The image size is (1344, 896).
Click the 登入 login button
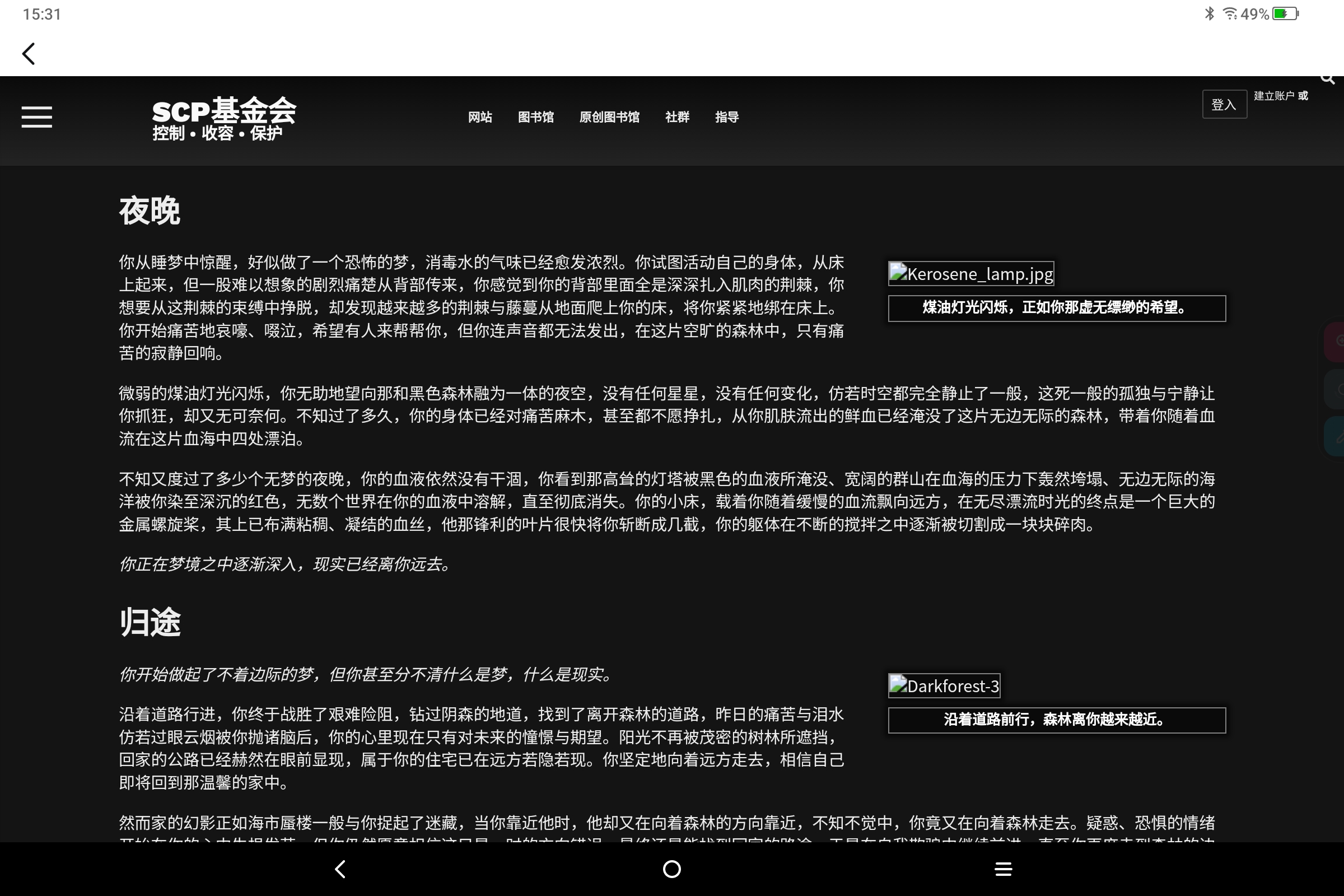tap(1224, 105)
